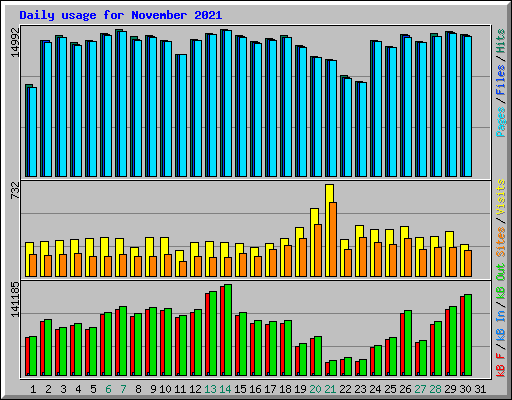Click the day 11 orange sites bar
The width and height of the screenshot is (512, 400).
pos(183,269)
